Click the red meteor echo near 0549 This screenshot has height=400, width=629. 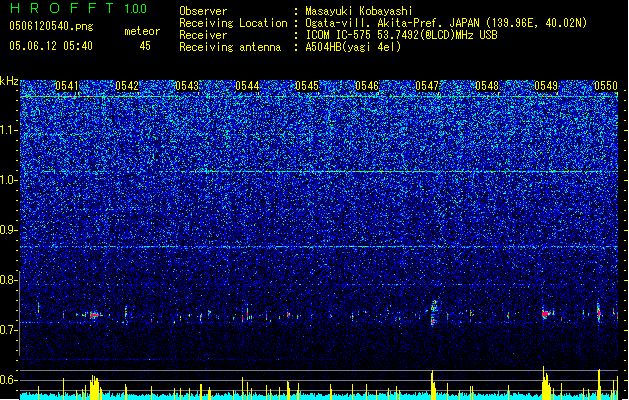pyautogui.click(x=547, y=313)
